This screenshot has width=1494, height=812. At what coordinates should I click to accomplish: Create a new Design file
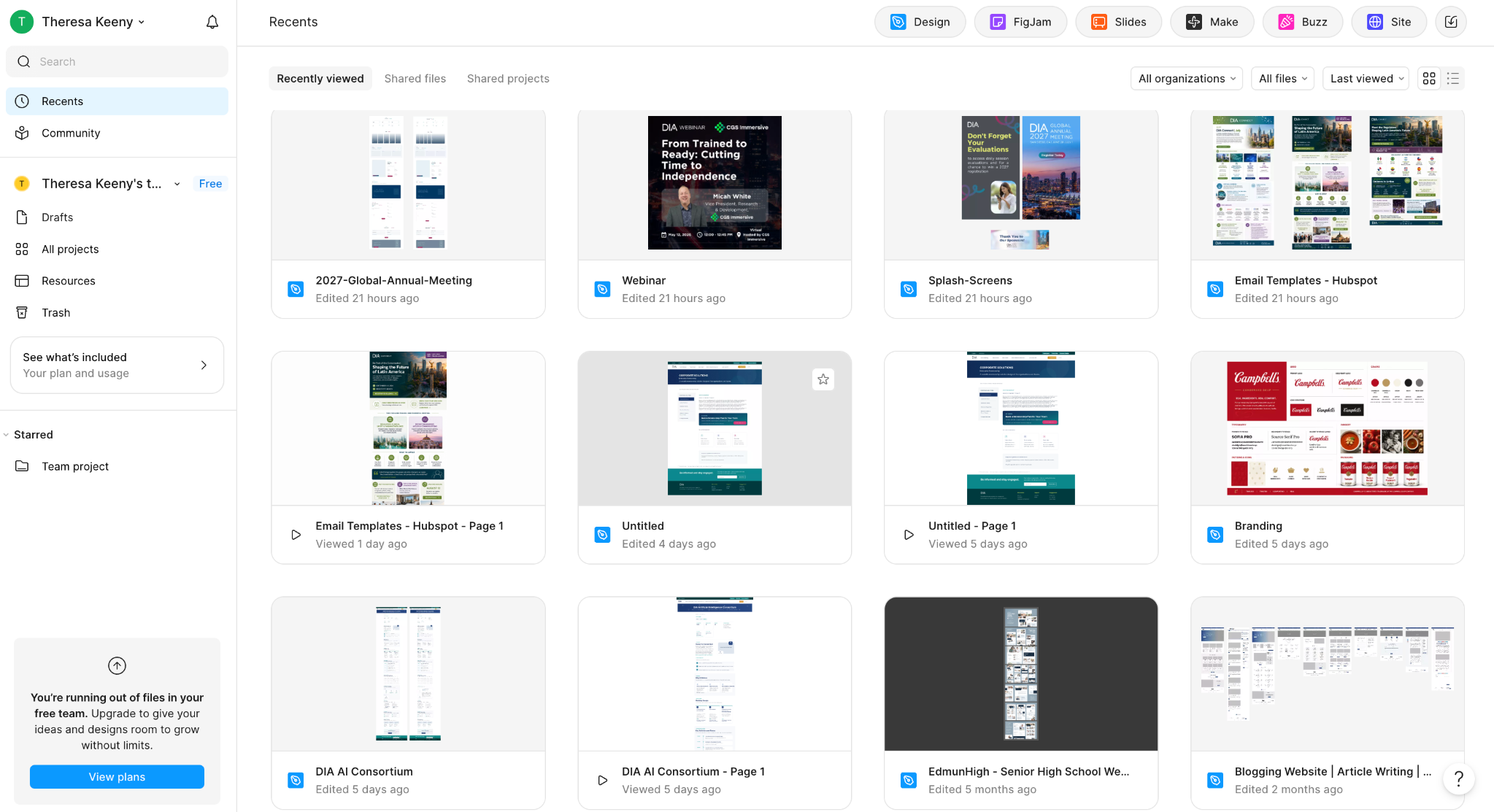pos(920,22)
